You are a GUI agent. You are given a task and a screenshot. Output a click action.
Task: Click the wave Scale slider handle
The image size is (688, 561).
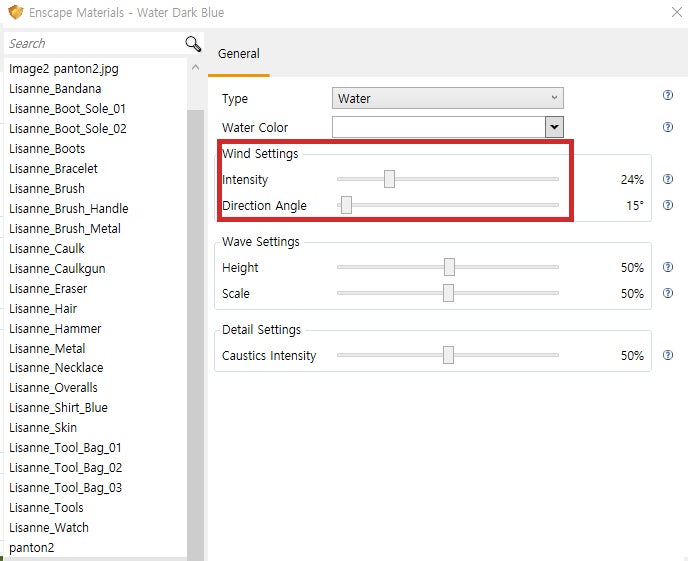(x=448, y=293)
